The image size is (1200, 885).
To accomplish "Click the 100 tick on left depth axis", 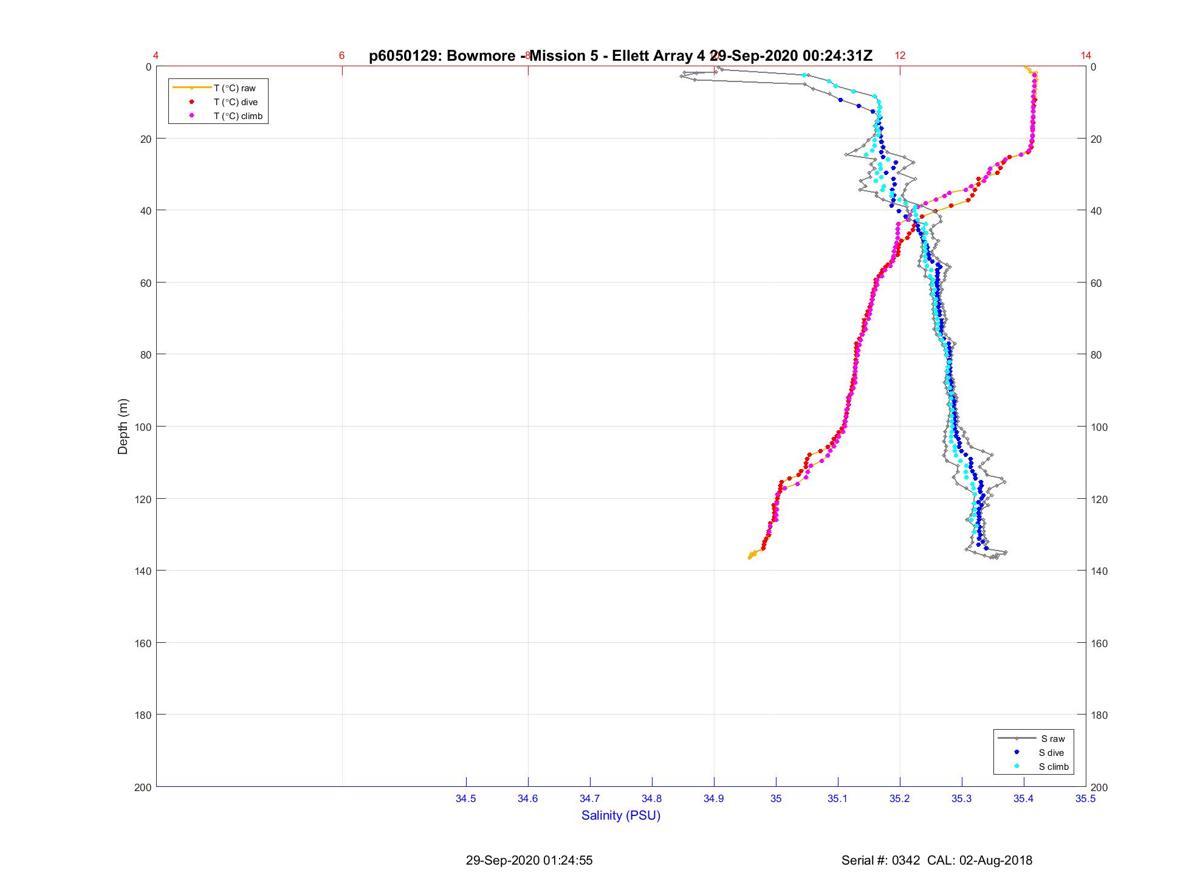I will pos(143,427).
